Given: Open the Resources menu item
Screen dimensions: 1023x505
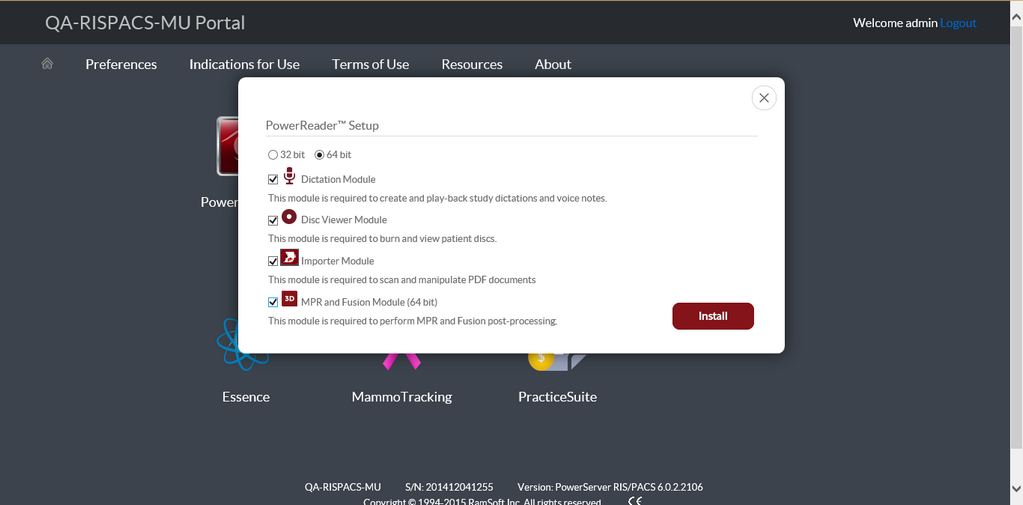Looking at the screenshot, I should [x=472, y=64].
